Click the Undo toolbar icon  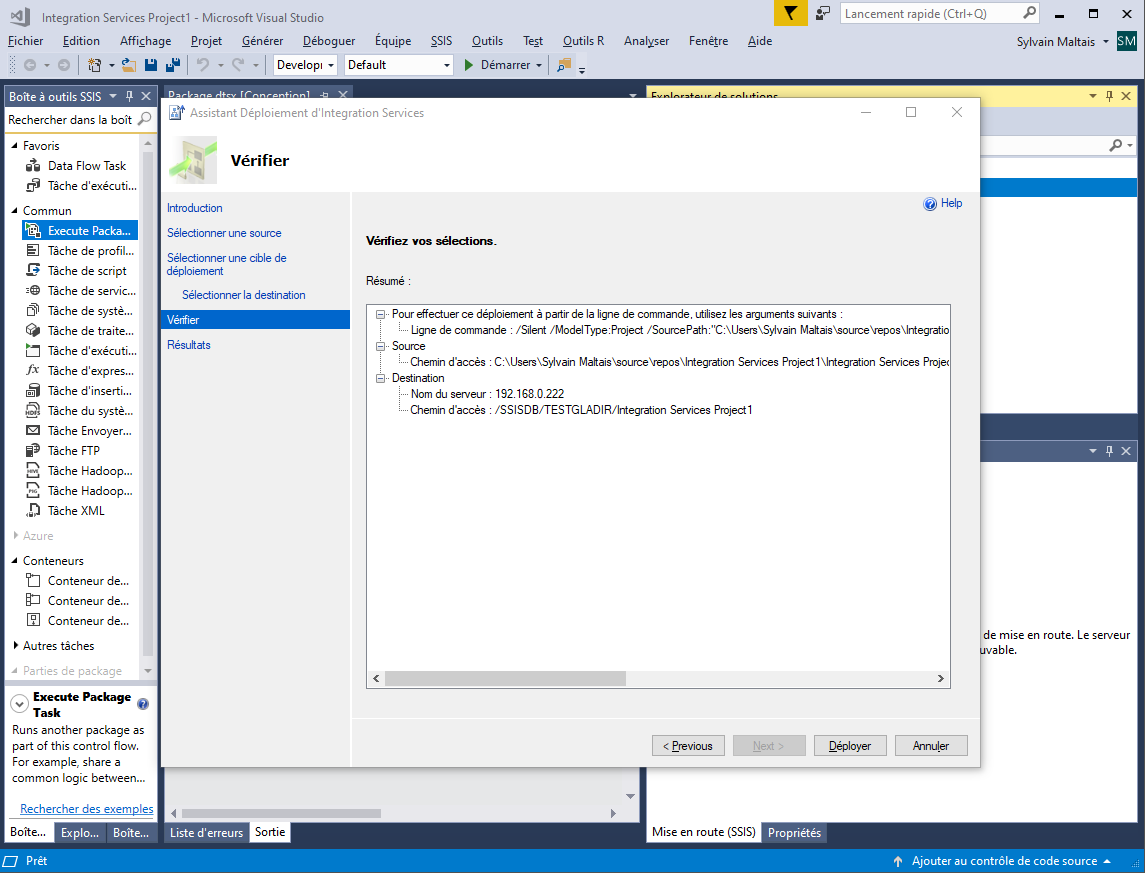click(203, 65)
